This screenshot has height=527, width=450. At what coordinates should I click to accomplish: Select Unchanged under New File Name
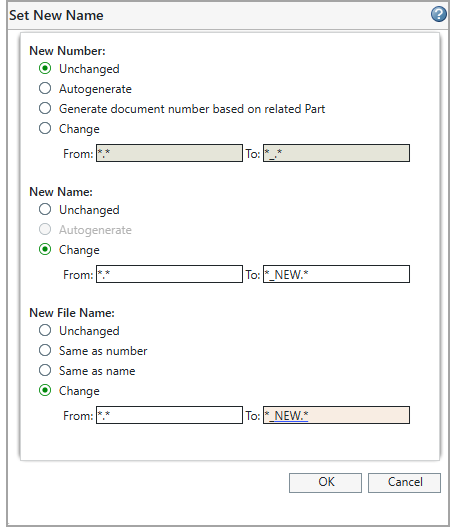point(45,330)
